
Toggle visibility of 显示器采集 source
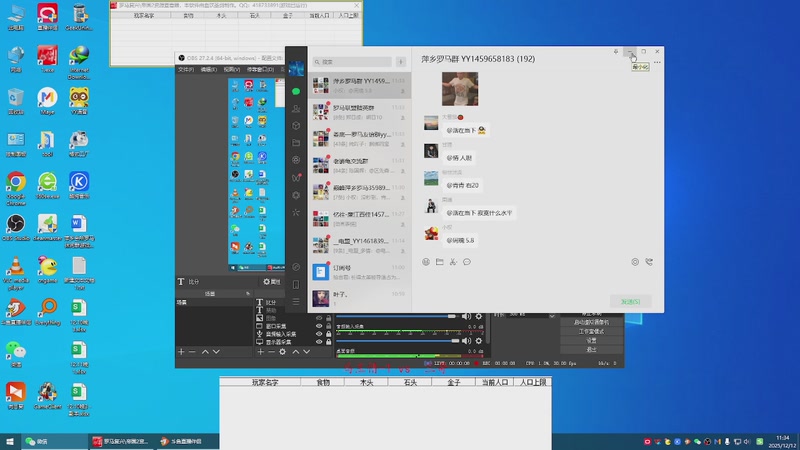tap(319, 341)
